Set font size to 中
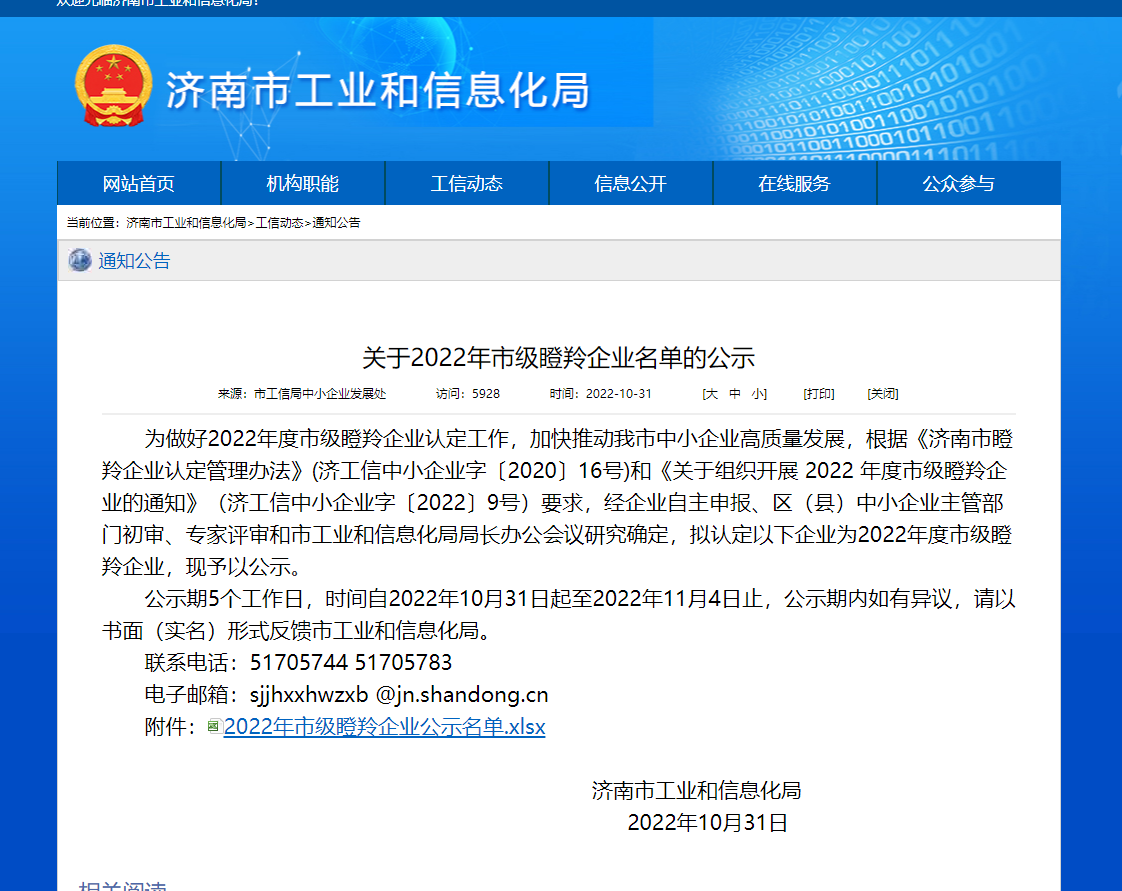 [735, 394]
